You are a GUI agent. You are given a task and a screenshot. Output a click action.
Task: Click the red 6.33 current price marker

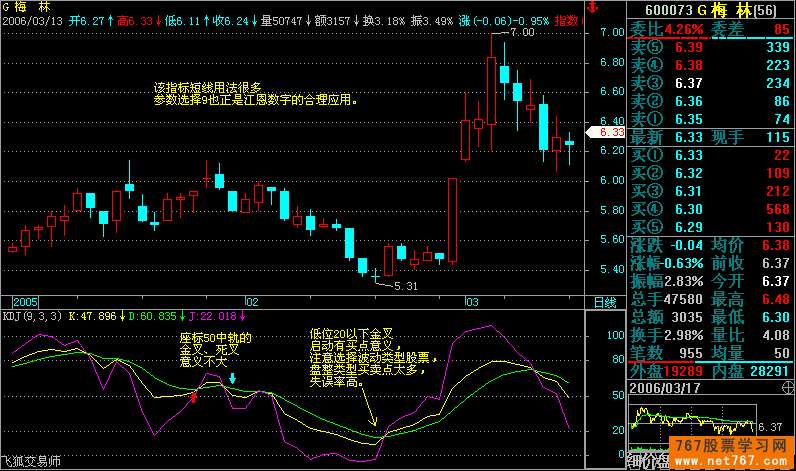point(610,131)
